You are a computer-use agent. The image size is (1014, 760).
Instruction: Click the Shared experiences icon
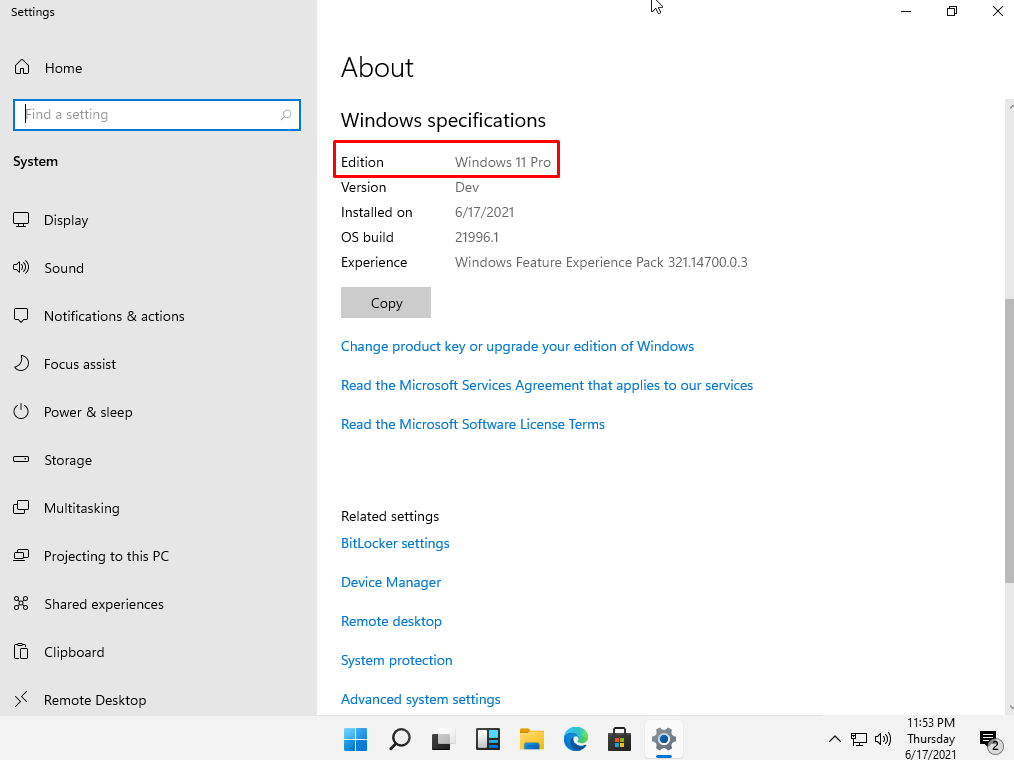[x=21, y=603]
